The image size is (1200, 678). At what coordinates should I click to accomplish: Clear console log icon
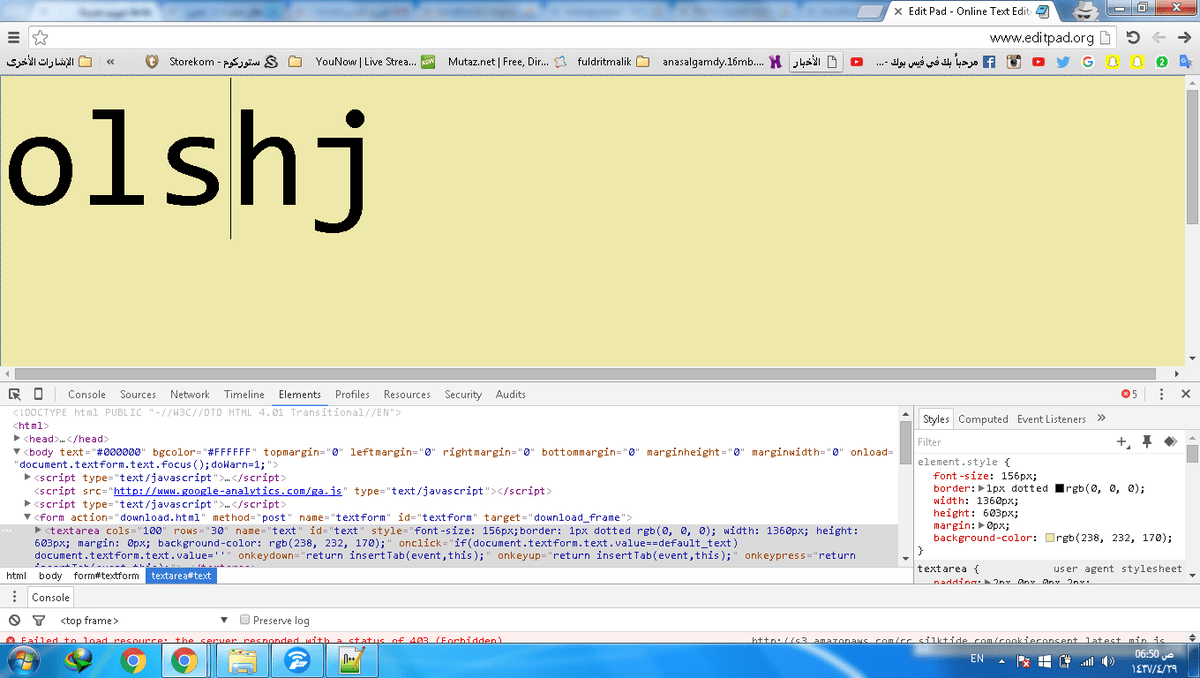tap(14, 620)
